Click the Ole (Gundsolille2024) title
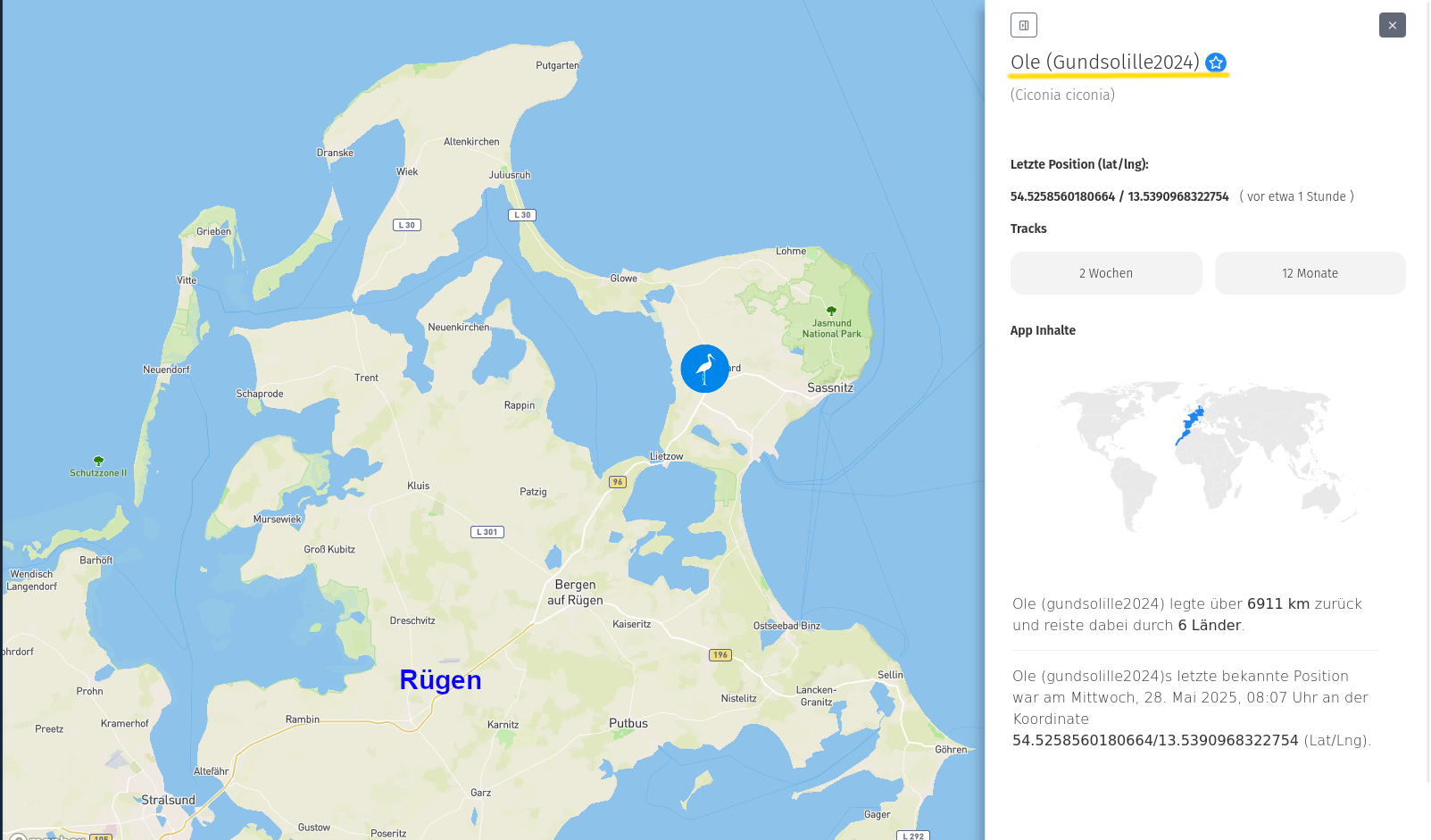This screenshot has width=1431, height=840. point(1104,62)
